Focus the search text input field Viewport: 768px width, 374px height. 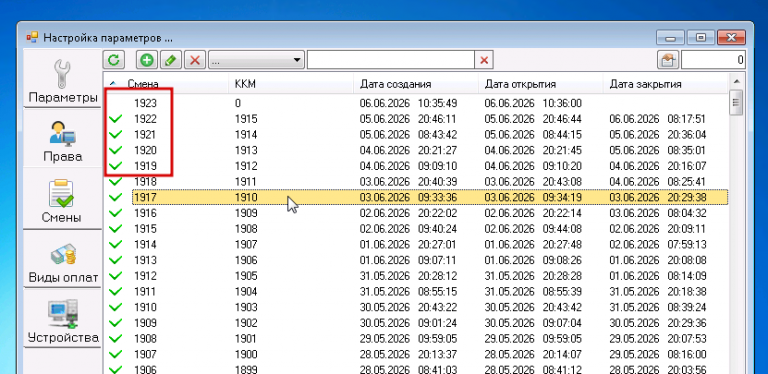pyautogui.click(x=391, y=60)
